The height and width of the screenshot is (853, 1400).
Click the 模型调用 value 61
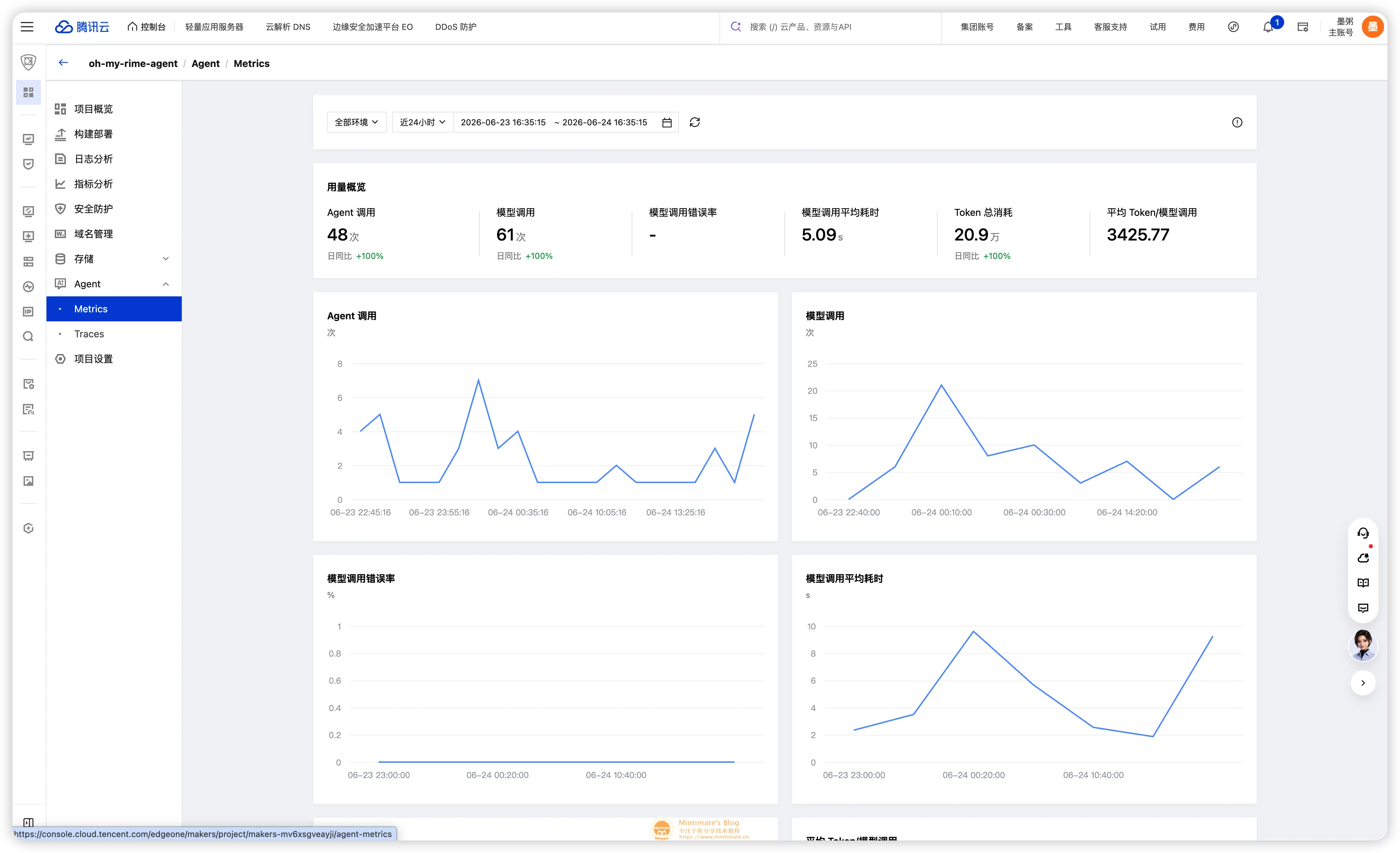tap(505, 234)
